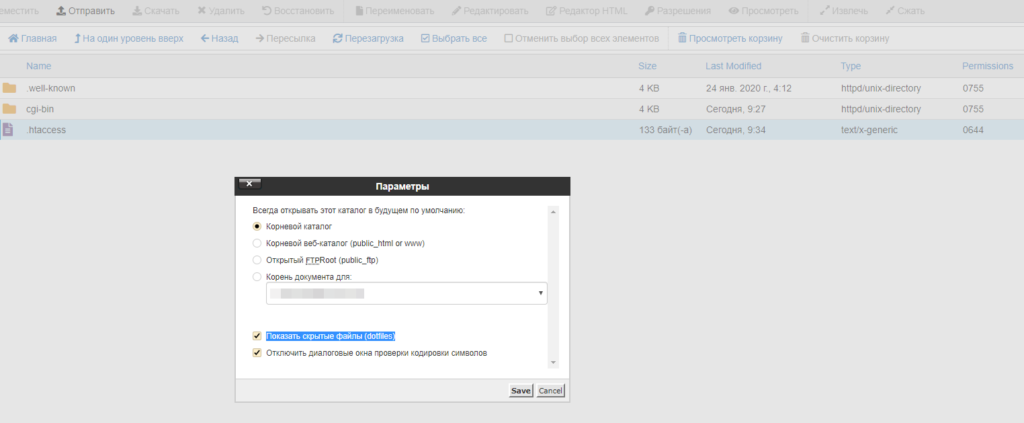Select the .htaccess file icon
Image resolution: width=1024 pixels, height=423 pixels.
[8, 129]
